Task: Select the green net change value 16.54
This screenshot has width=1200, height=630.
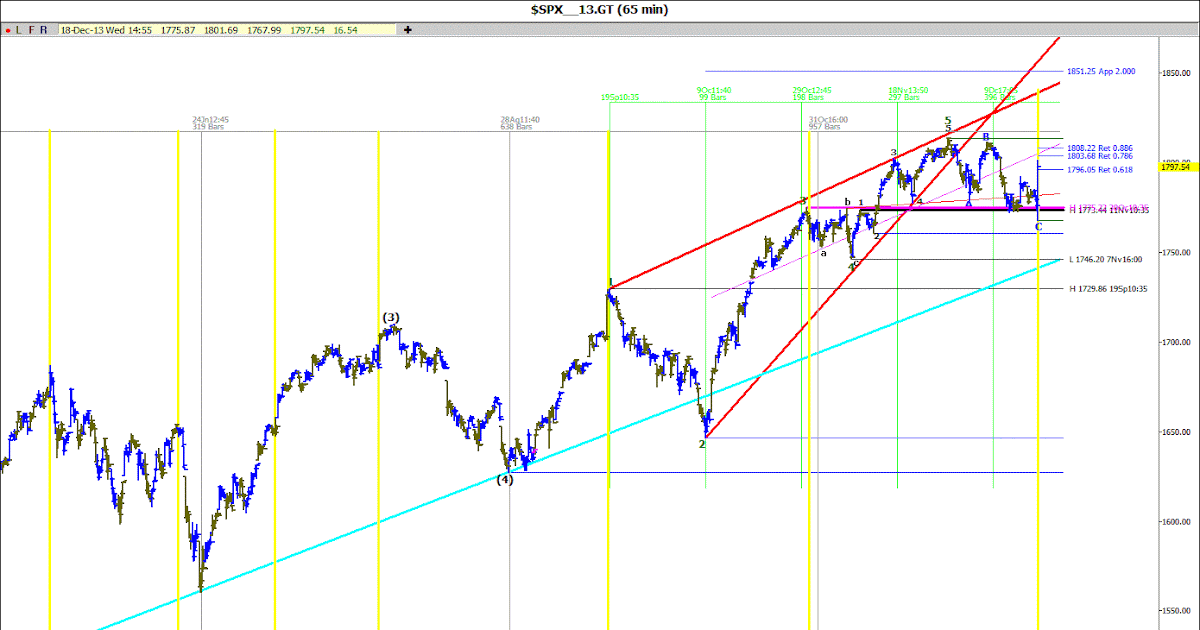Action: (346, 30)
